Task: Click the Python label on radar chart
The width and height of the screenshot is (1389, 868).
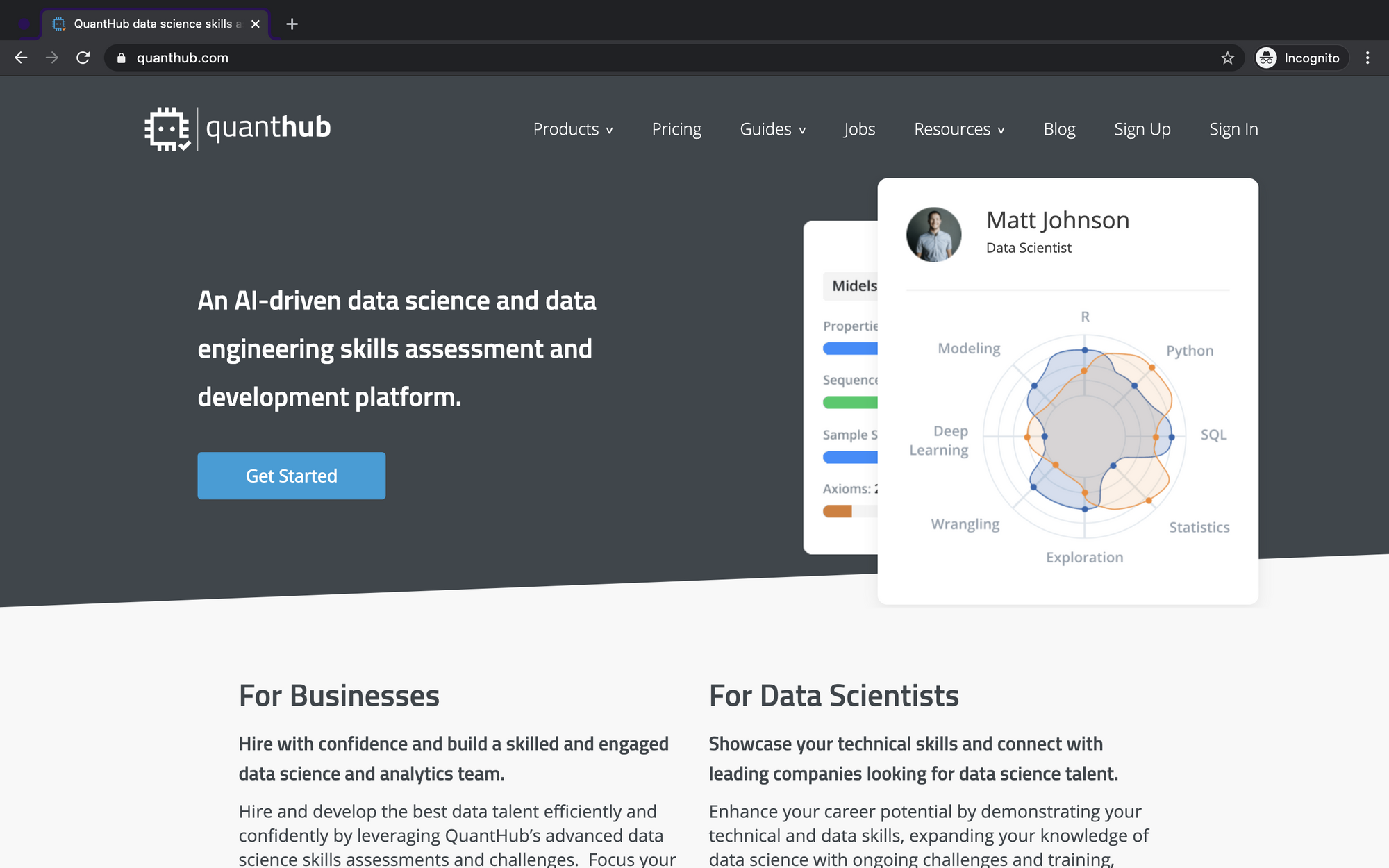Action: pyautogui.click(x=1190, y=351)
